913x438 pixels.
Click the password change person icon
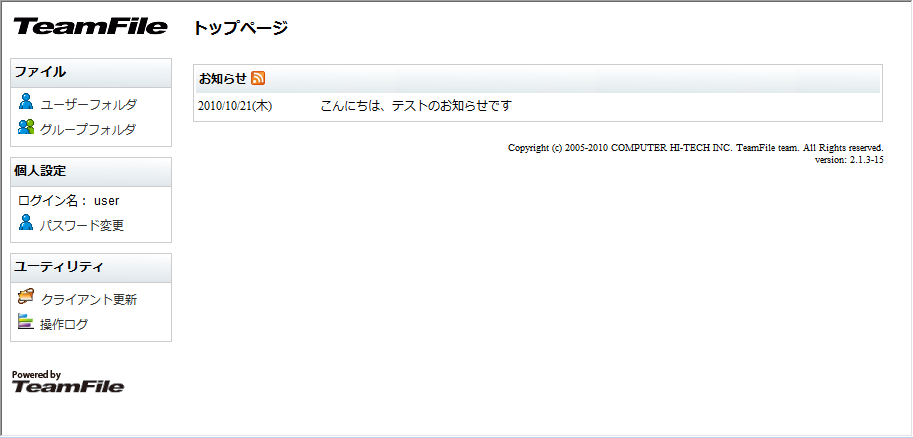pyautogui.click(x=26, y=223)
